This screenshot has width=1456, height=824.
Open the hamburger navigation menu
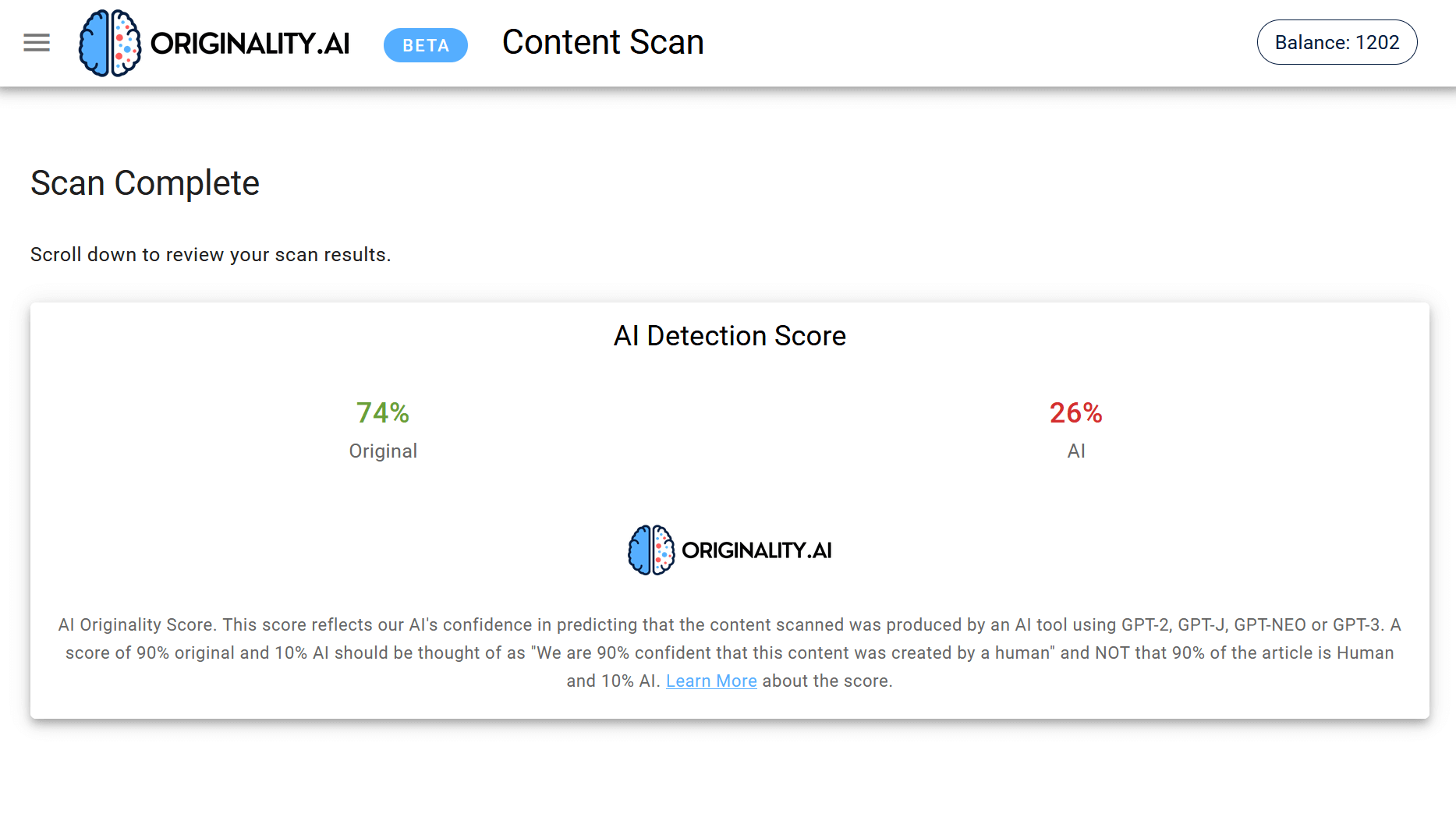pyautogui.click(x=37, y=43)
